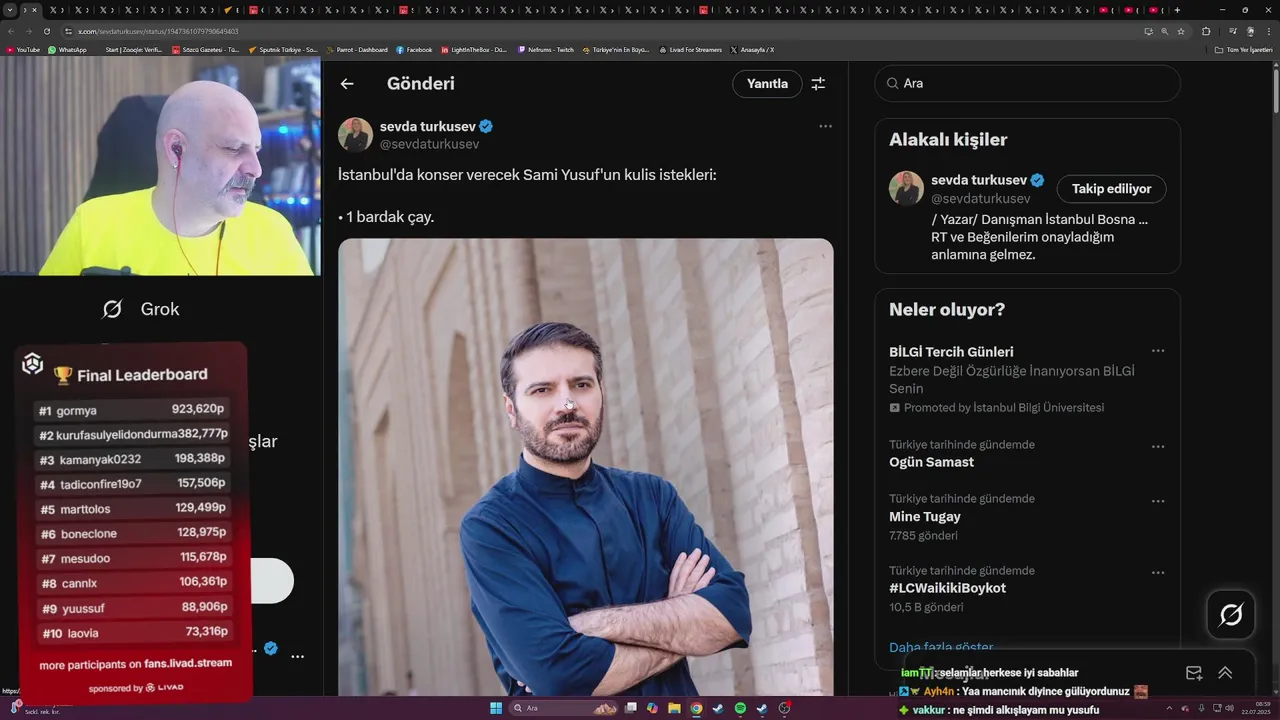Click the browser address bar URL
1280x720 pixels.
(x=157, y=31)
